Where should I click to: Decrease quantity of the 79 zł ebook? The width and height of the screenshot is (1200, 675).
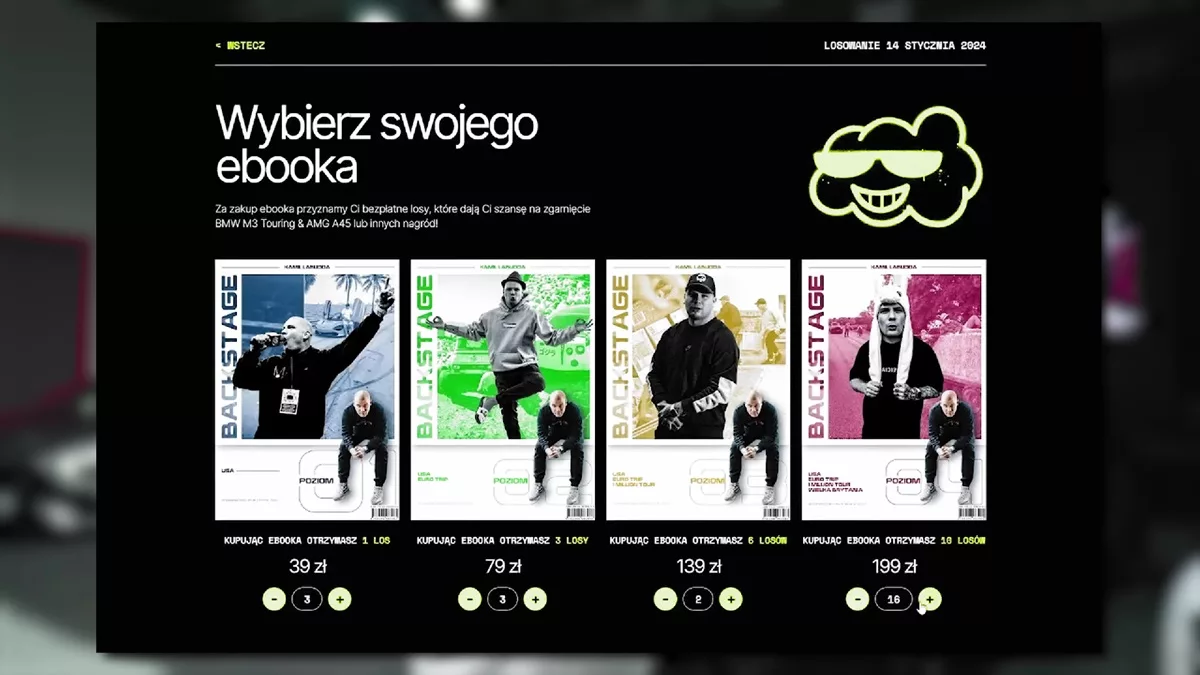[470, 599]
